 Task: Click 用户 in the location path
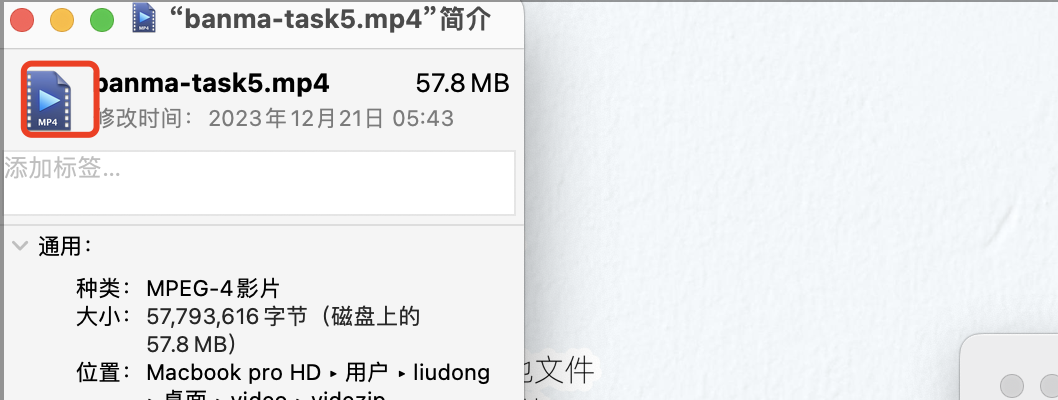coord(366,372)
